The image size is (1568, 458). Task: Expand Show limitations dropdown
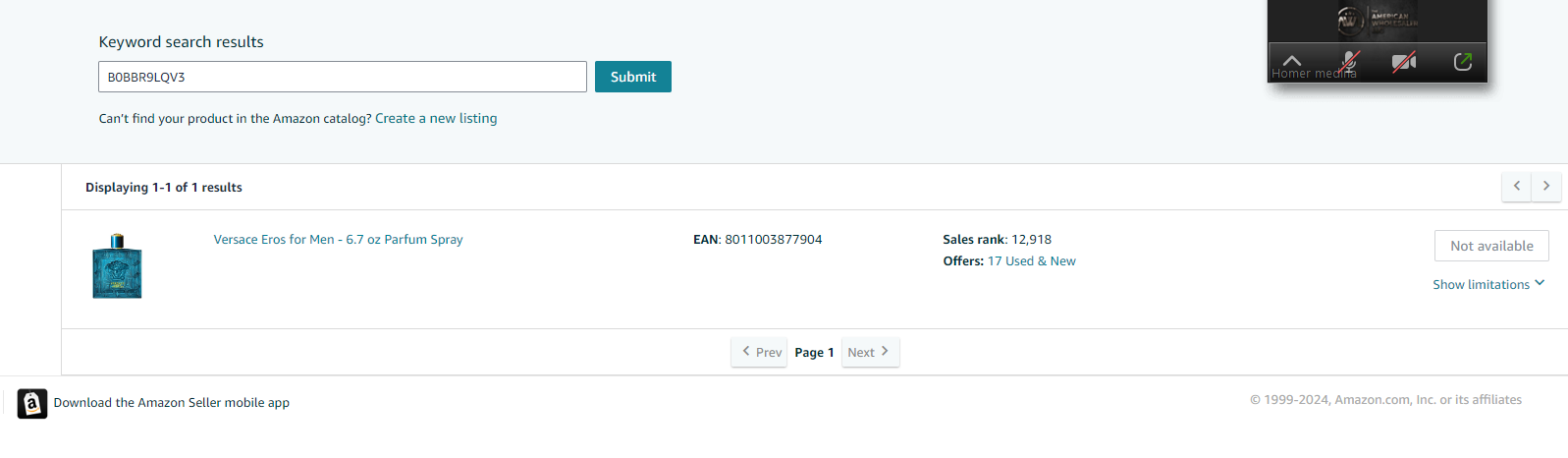1488,284
